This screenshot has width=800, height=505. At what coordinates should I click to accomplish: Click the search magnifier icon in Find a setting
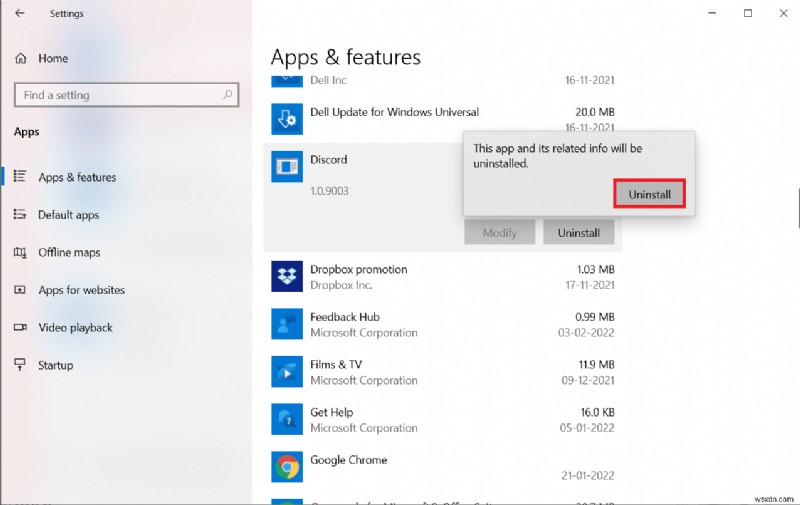click(228, 94)
